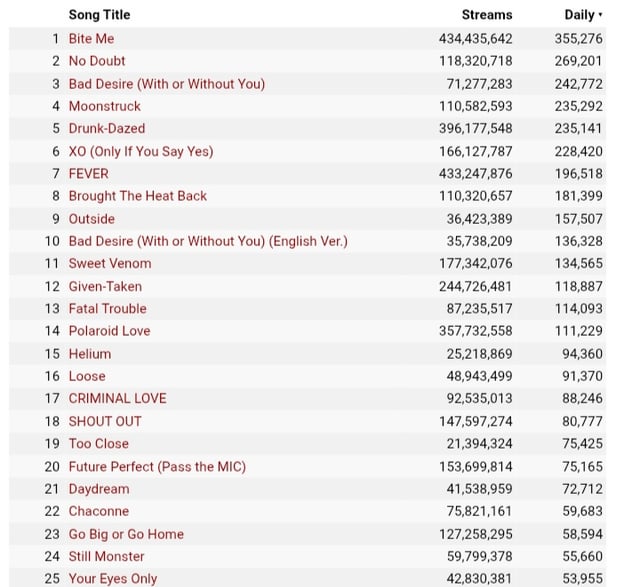Click the Moonstruck song title

pyautogui.click(x=104, y=106)
